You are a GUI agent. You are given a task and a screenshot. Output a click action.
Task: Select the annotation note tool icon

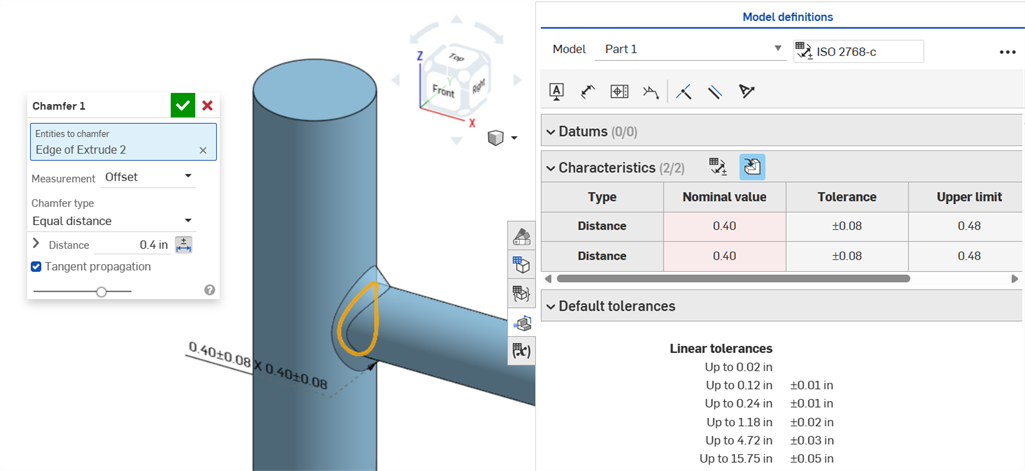pyautogui.click(x=556, y=92)
